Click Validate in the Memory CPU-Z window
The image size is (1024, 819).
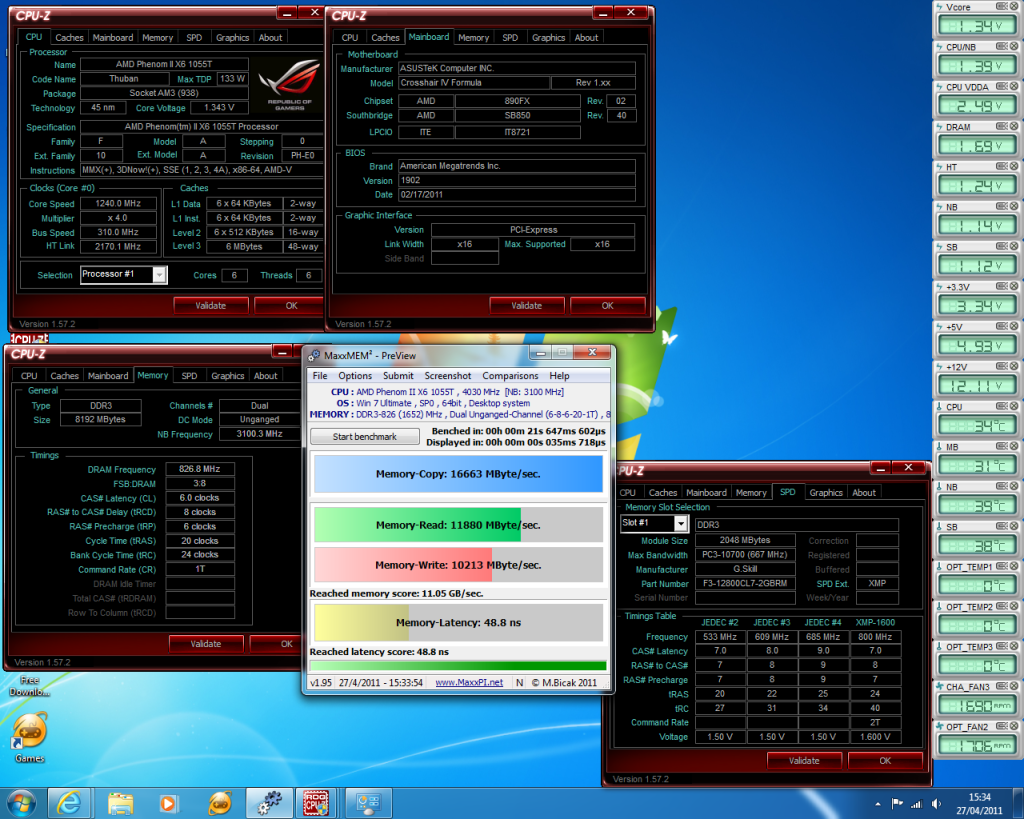(x=206, y=643)
